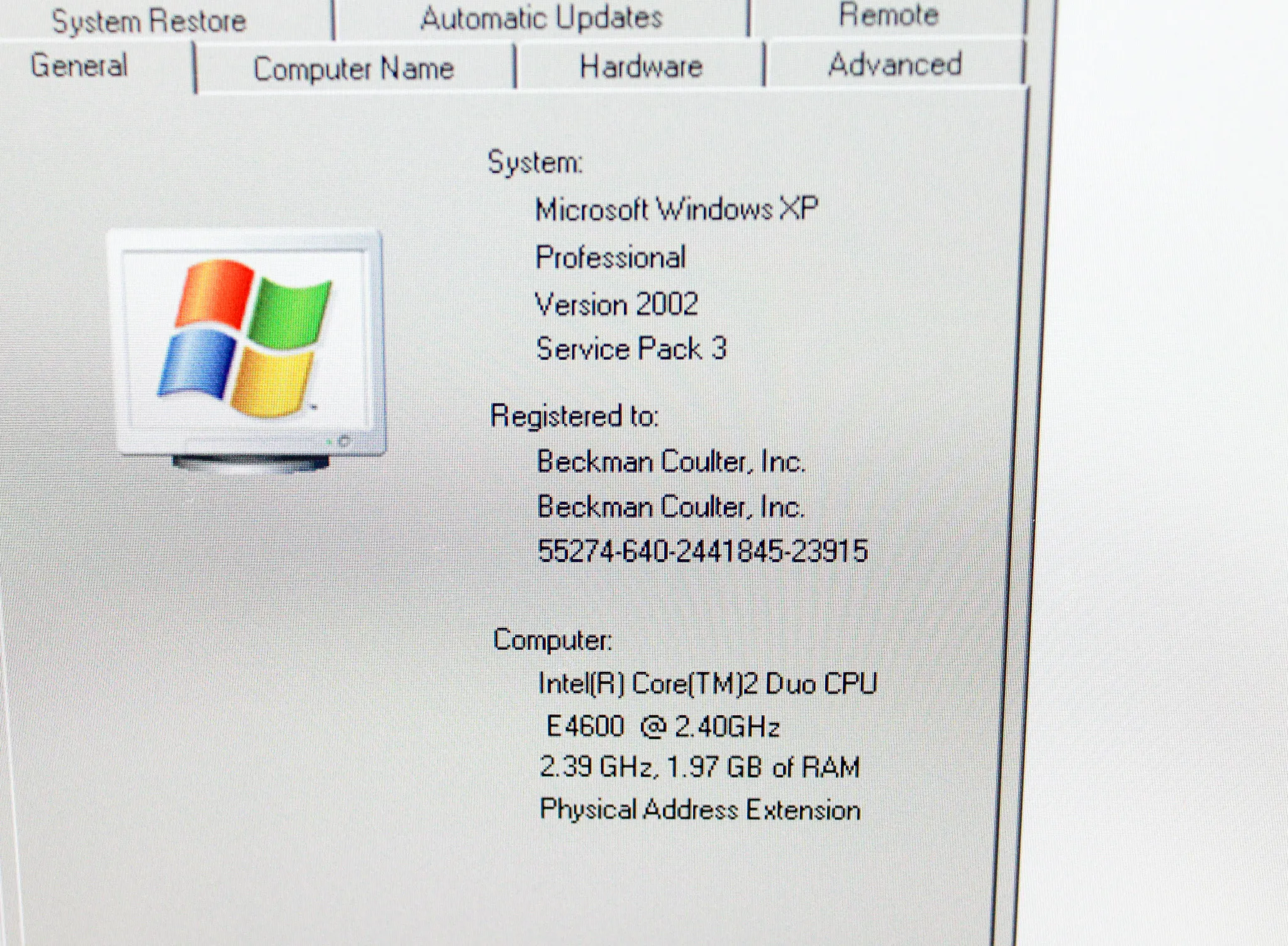Open the Computer Name tab
1288x946 pixels.
coord(353,68)
